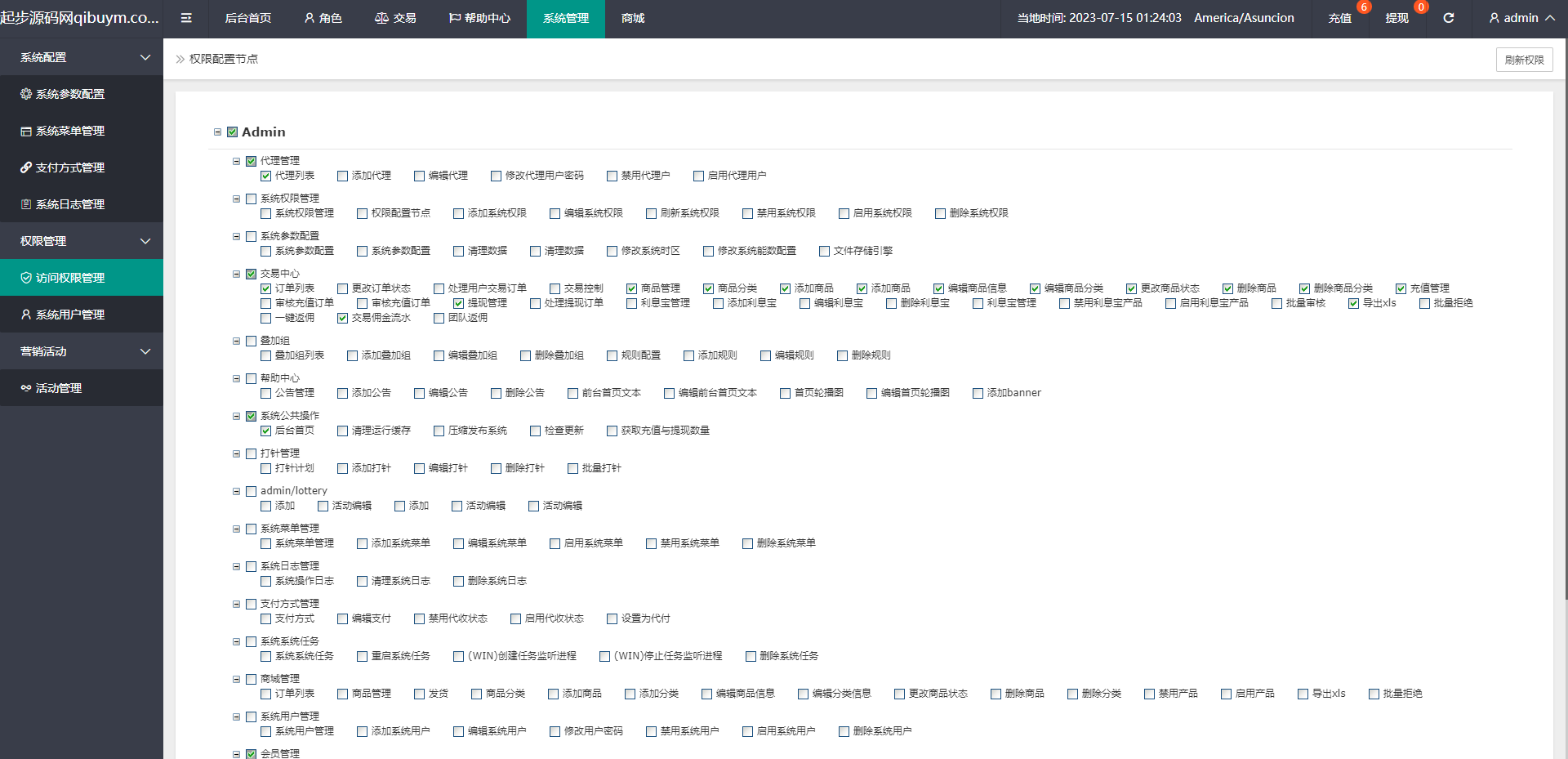
Task: Switch to the 商城 top menu
Action: [x=632, y=18]
